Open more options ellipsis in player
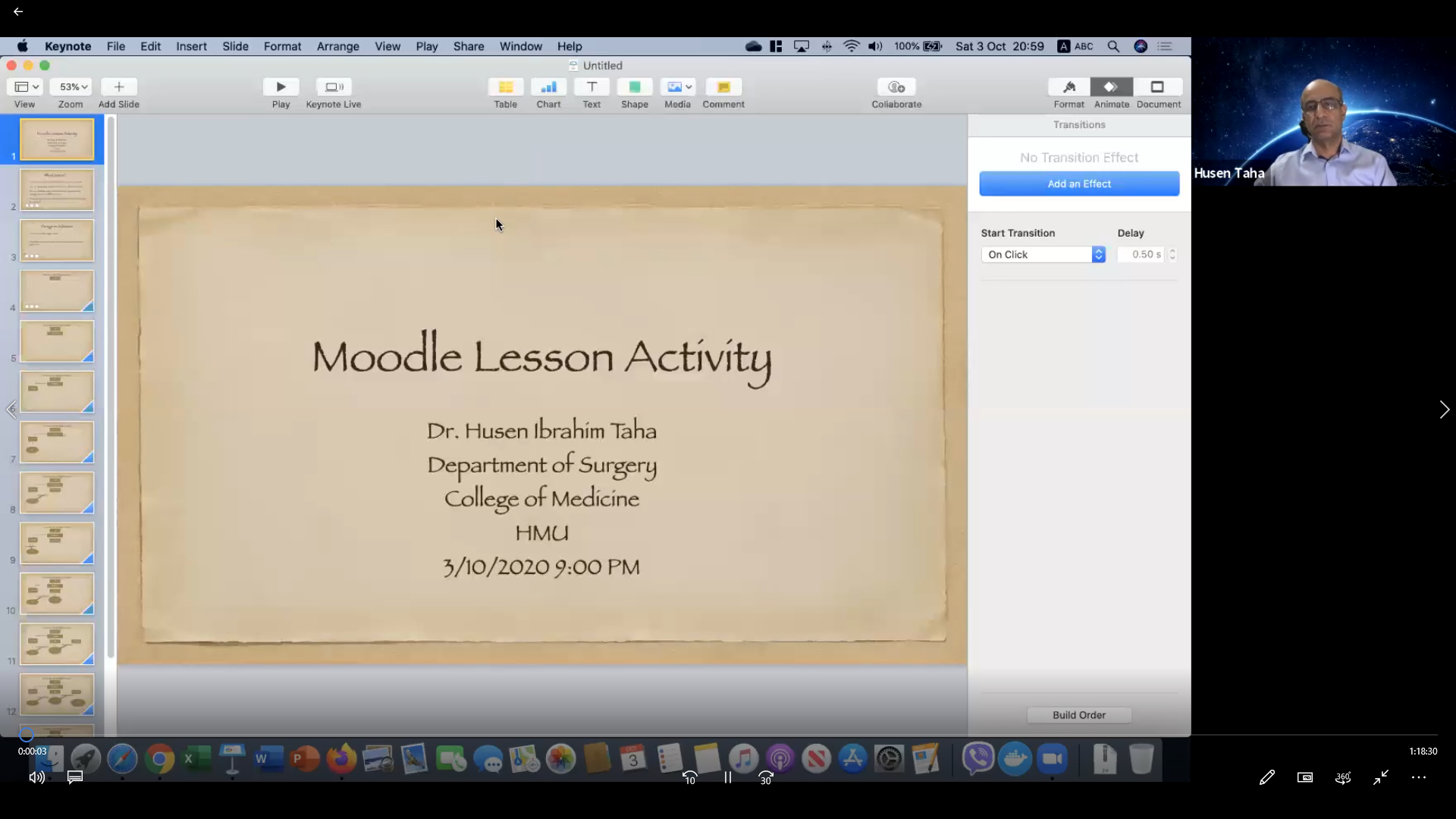Viewport: 1456px width, 819px height. pos(1419,777)
